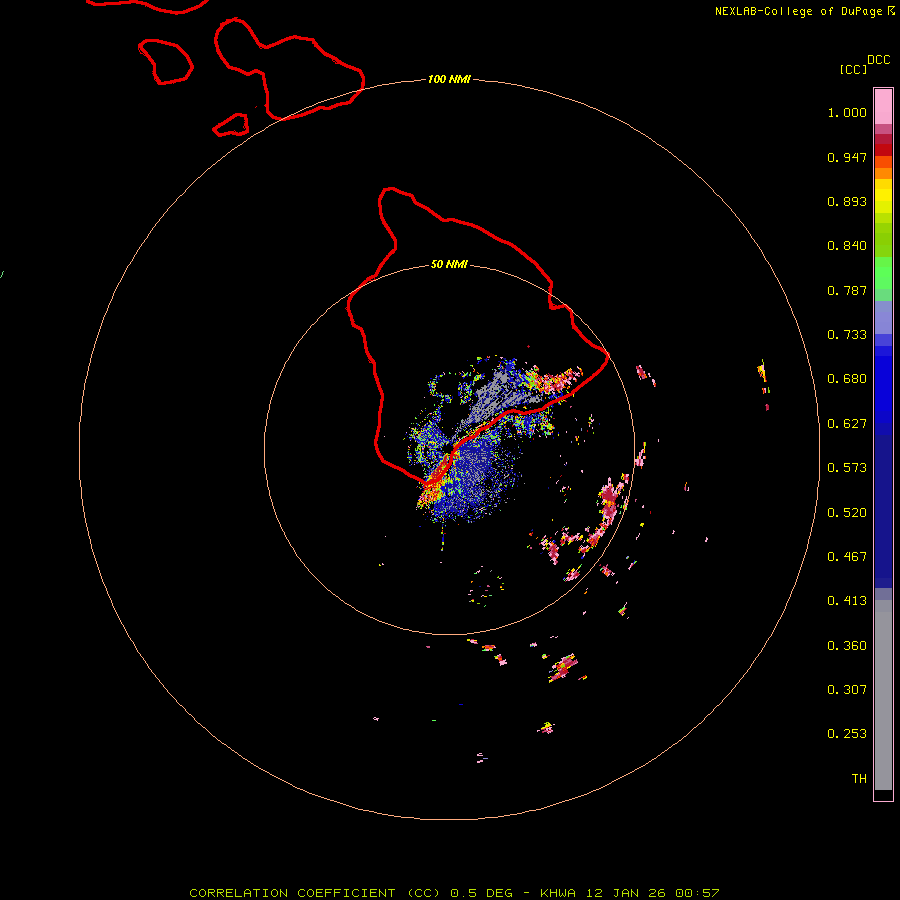Select the 0.947 scale value
The width and height of the screenshot is (900, 900).
point(847,157)
